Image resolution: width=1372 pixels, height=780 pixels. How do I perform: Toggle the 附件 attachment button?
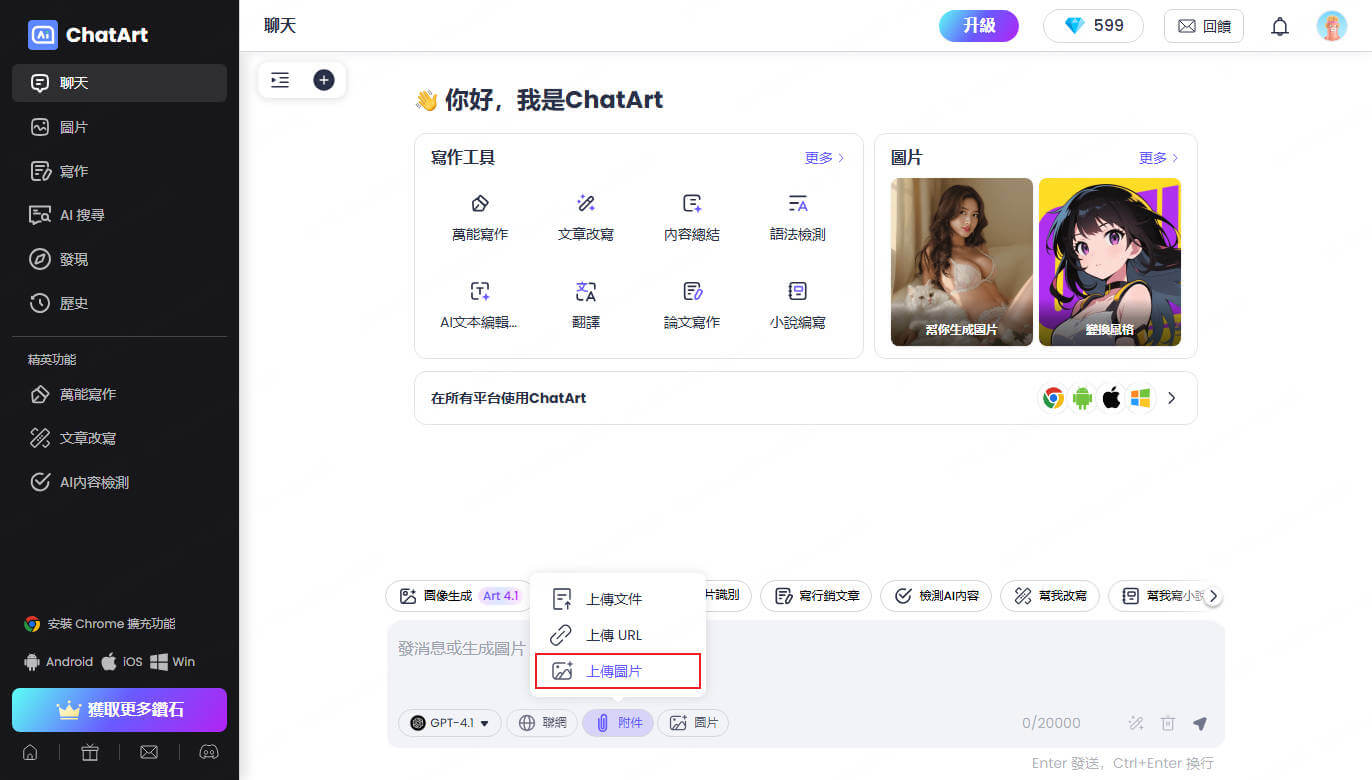(x=618, y=723)
